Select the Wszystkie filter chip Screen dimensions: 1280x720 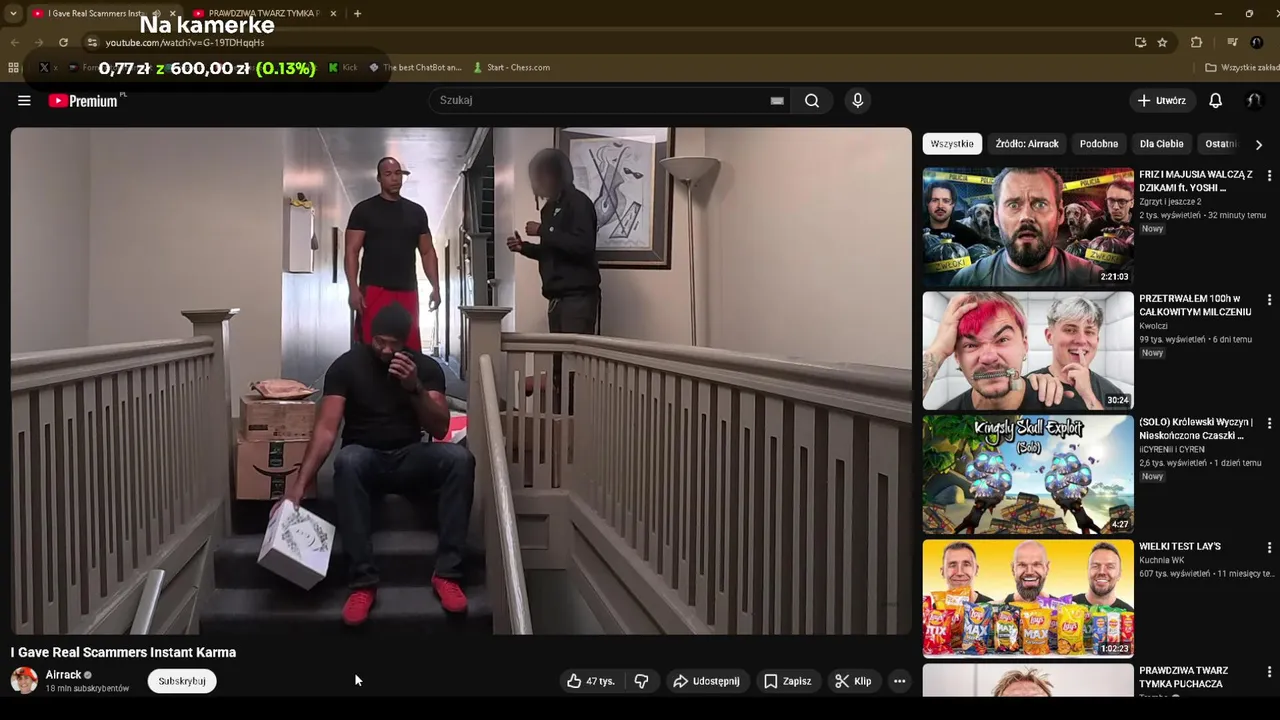pos(952,144)
